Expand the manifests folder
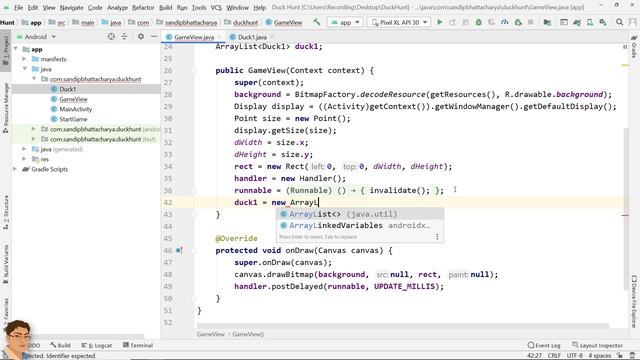This screenshot has height=360, width=640. [24, 59]
